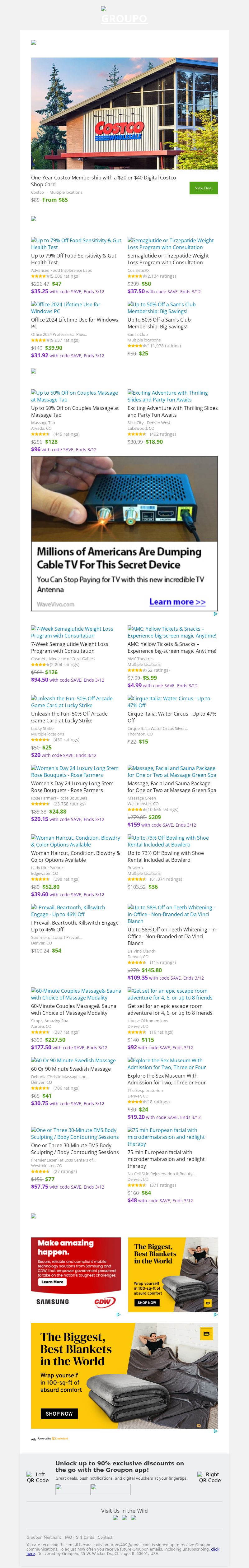Click the unsubscribe 'click here' link
Image resolution: width=249 pixels, height=1568 pixels.
(x=215, y=1549)
